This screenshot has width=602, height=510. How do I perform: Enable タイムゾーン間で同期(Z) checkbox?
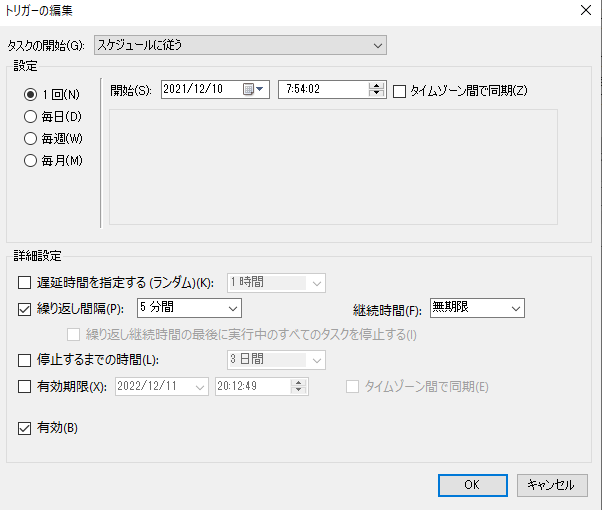click(399, 91)
